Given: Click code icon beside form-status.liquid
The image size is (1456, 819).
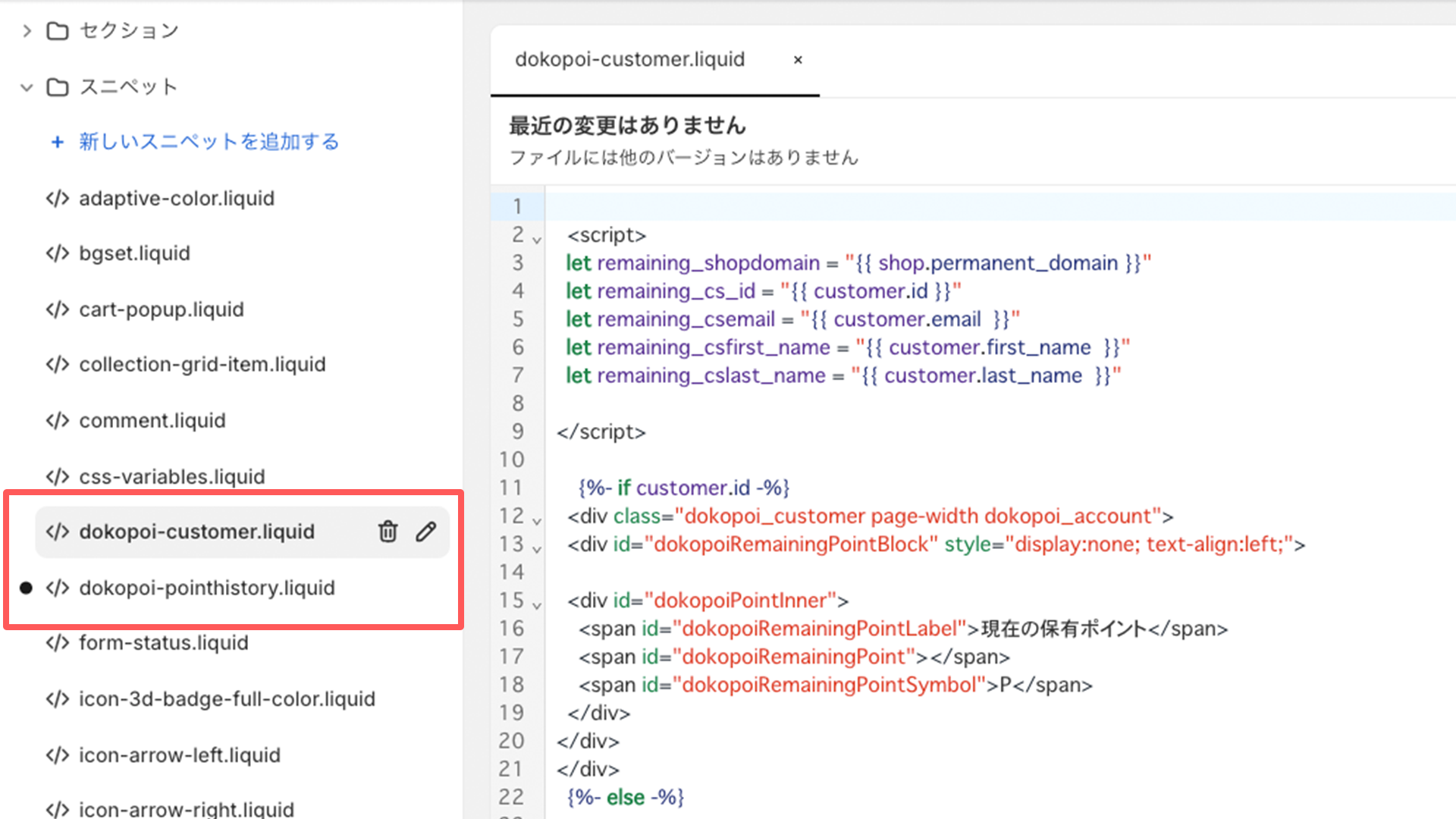Looking at the screenshot, I should click(58, 643).
